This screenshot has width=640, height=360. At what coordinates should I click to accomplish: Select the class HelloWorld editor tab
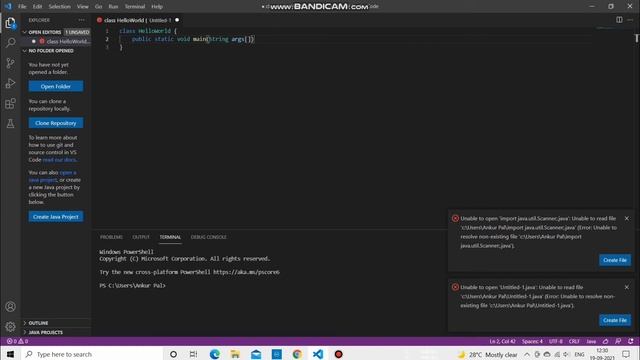point(138,20)
